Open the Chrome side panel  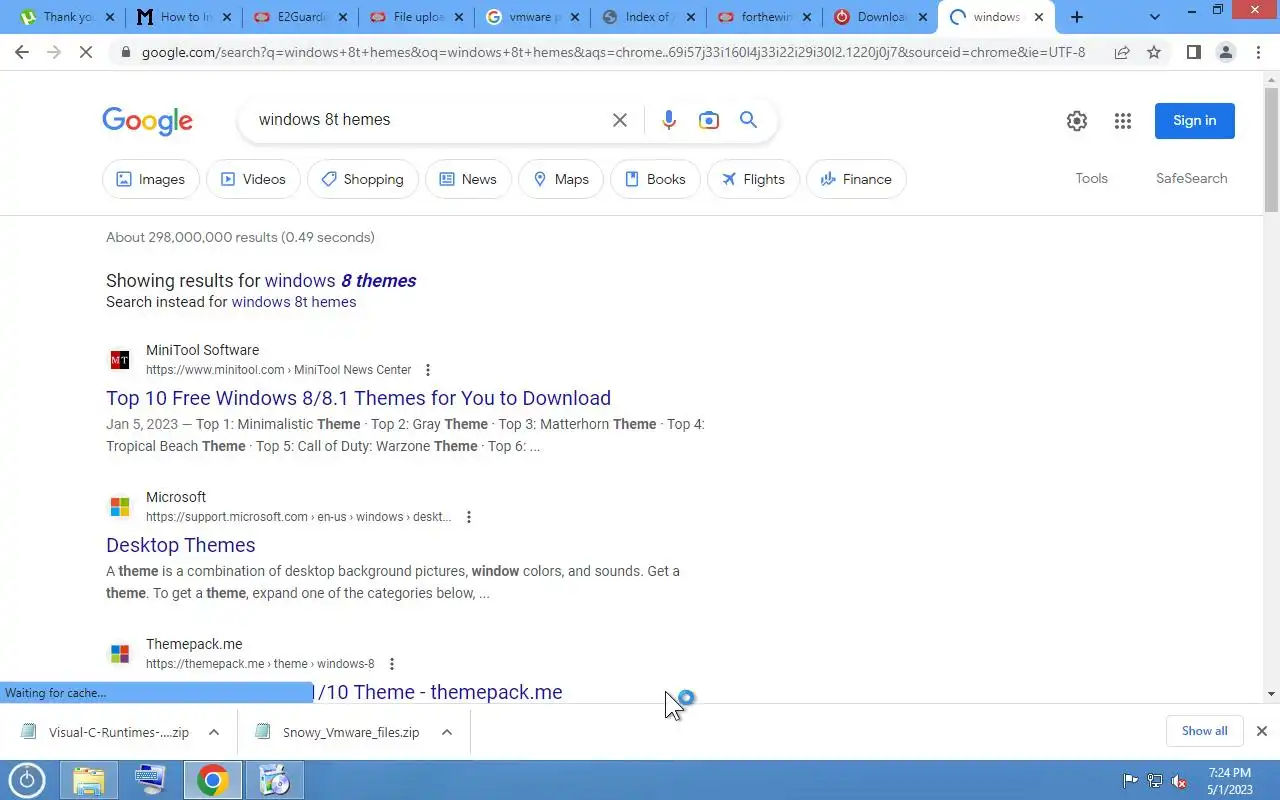pos(1193,52)
